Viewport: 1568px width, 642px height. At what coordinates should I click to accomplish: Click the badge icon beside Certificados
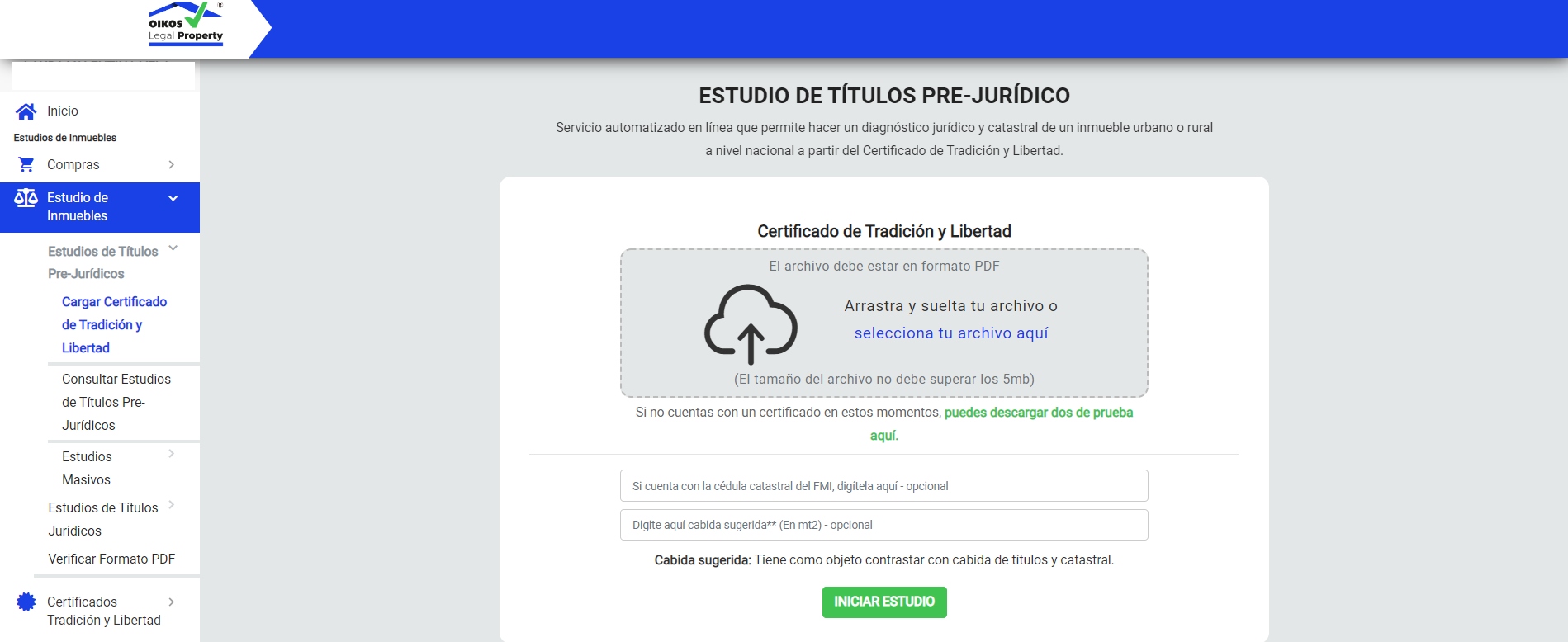click(26, 602)
